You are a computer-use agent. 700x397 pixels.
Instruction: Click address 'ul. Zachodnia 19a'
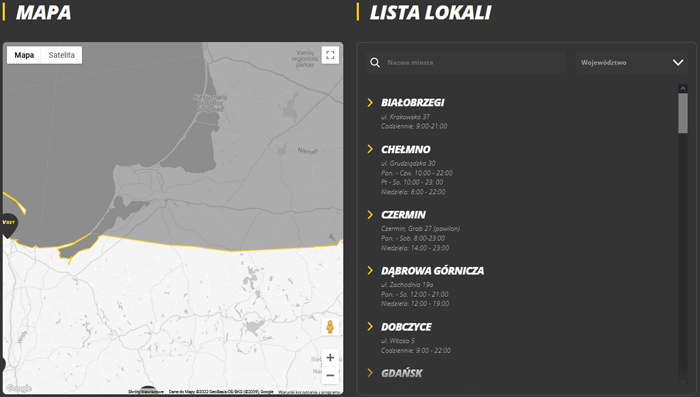[407, 284]
